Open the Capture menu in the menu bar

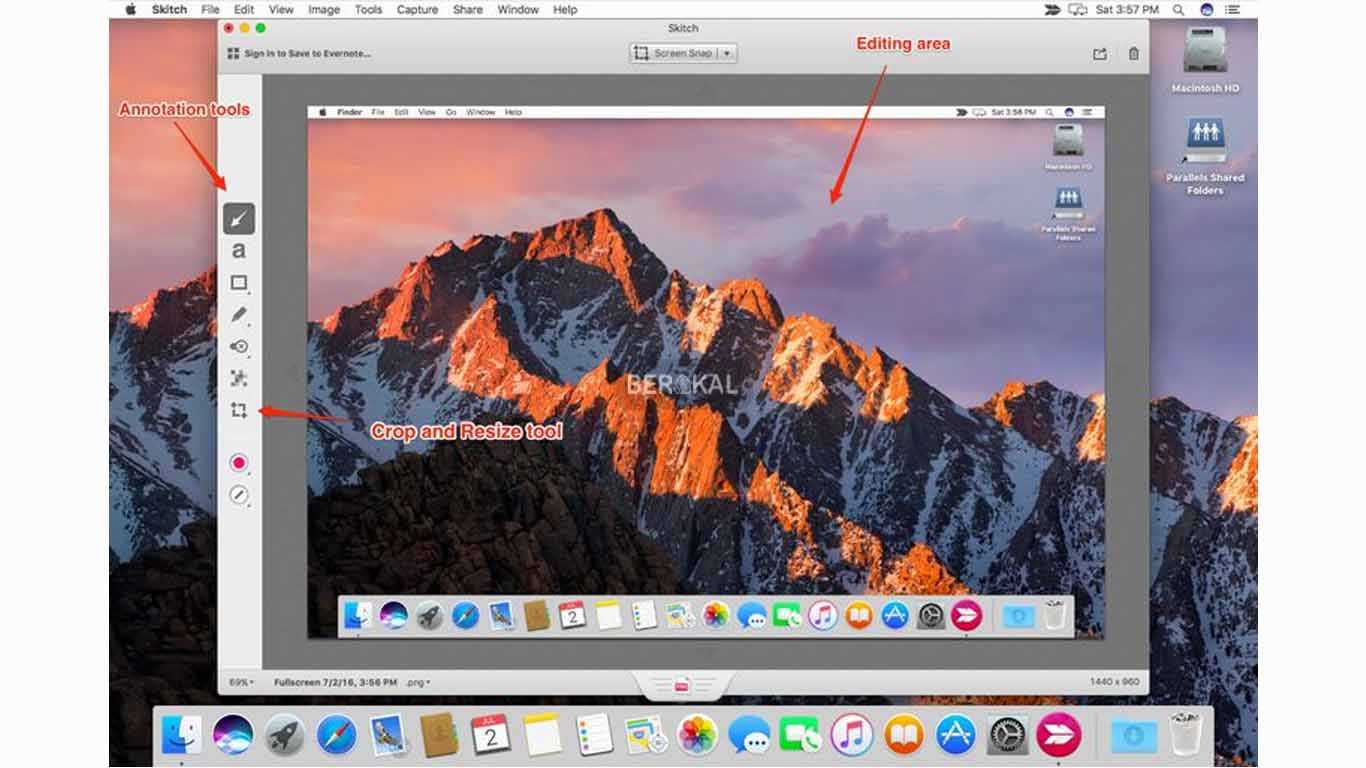(x=417, y=9)
